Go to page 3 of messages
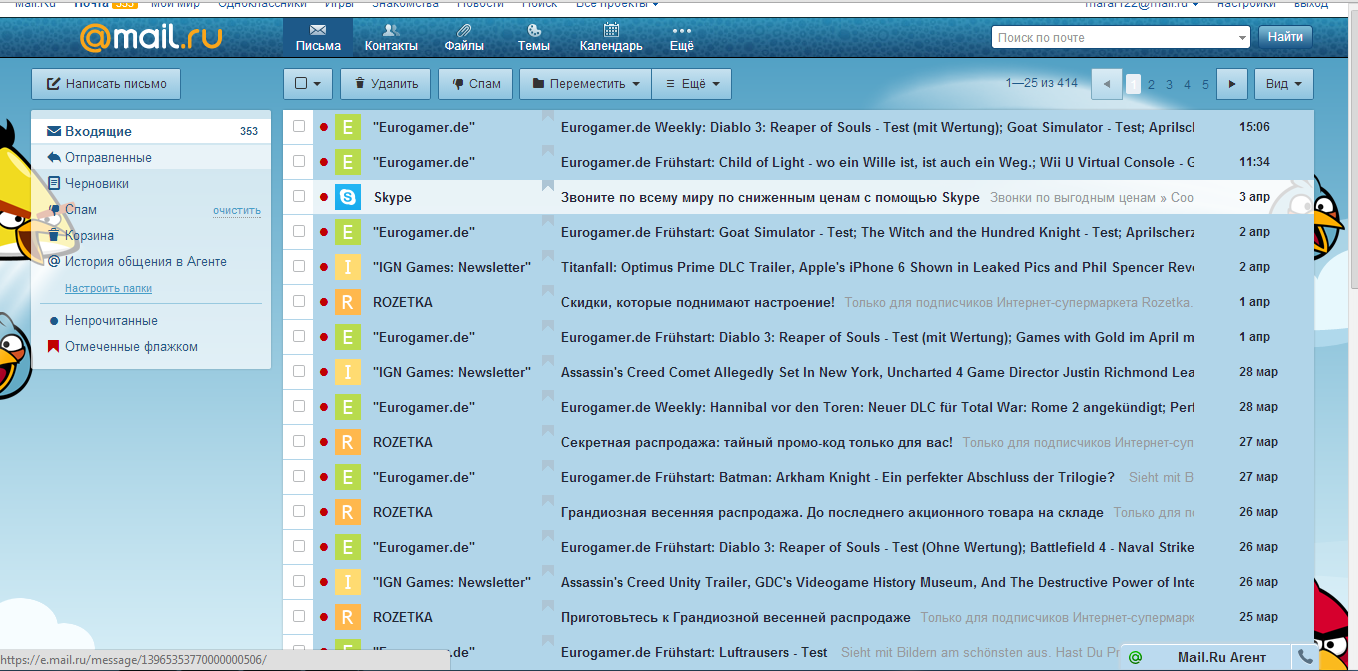Viewport: 1358px width, 671px height. [x=1170, y=85]
